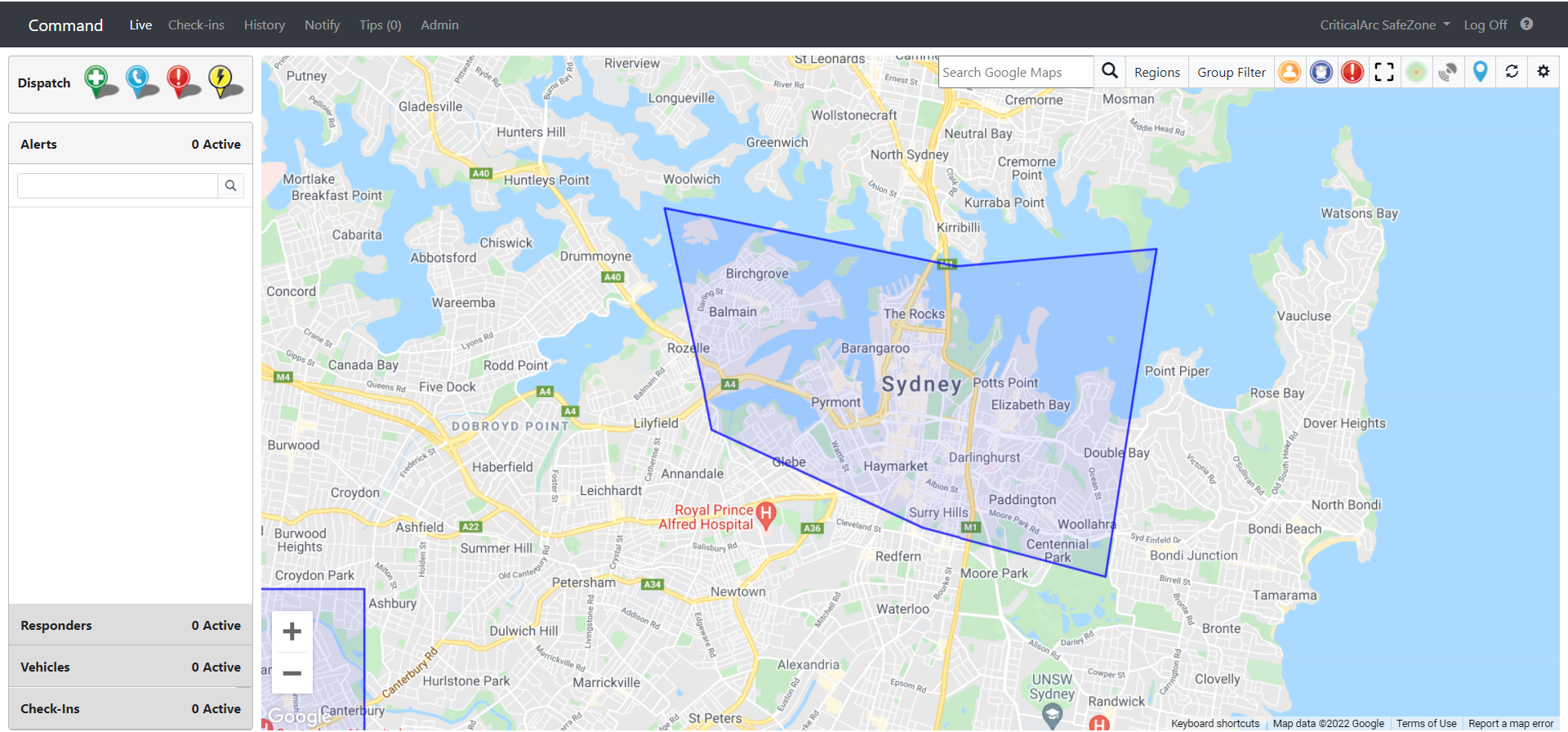The image size is (1568, 732).
Task: Dispatch the red emergency exclamation pin
Action: coord(181,82)
